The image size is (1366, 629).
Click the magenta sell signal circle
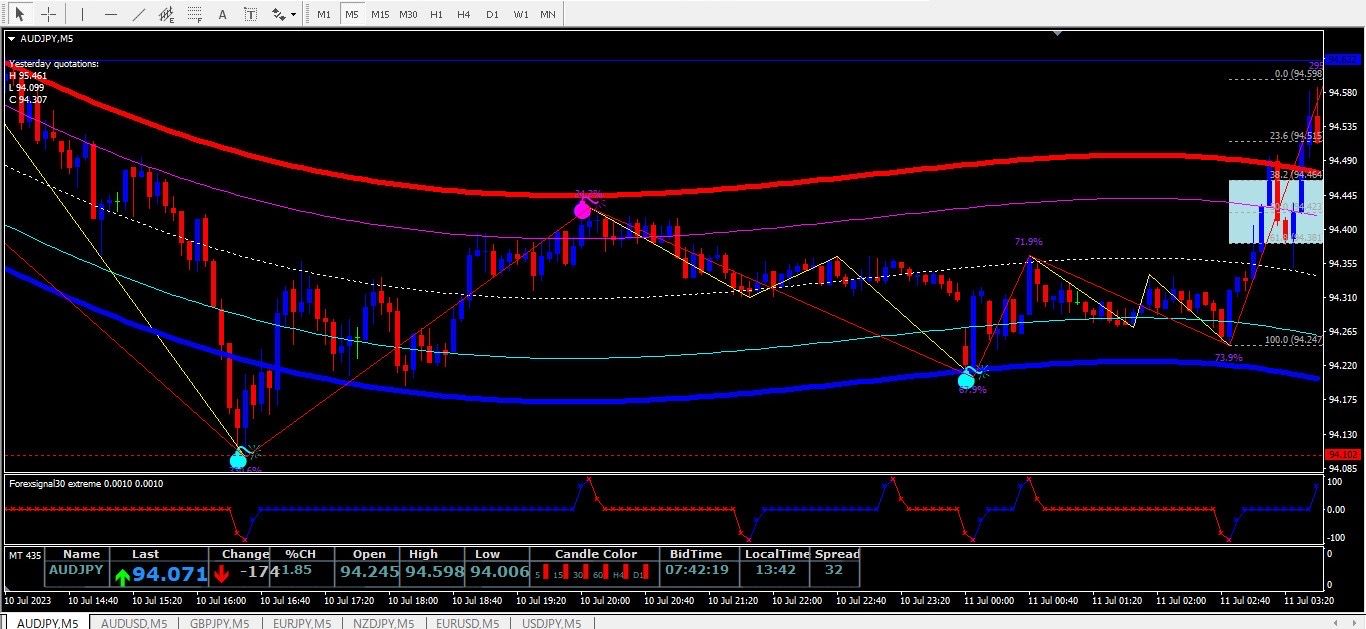click(582, 210)
